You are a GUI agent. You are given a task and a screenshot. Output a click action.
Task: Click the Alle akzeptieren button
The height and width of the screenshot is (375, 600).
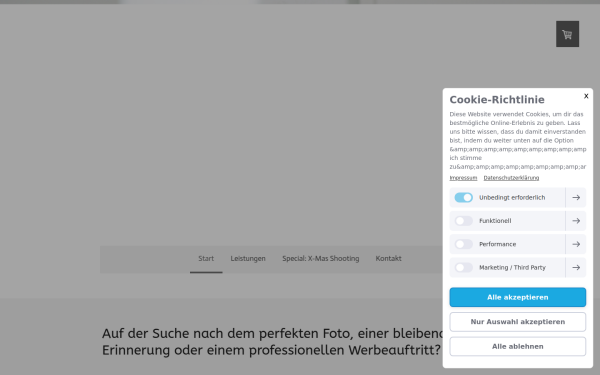pos(517,297)
